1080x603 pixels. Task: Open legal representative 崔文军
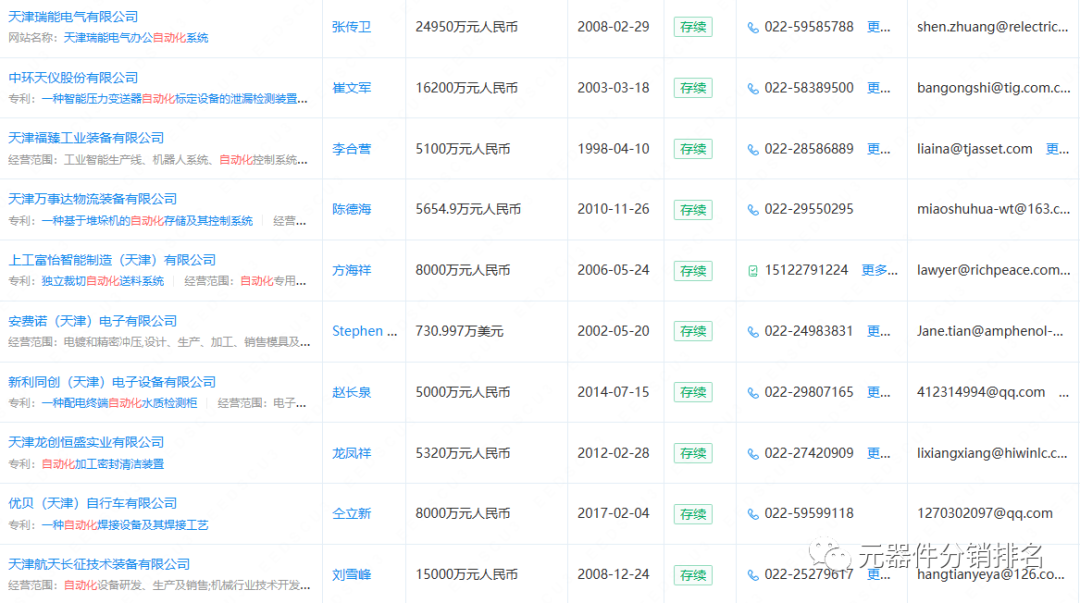(351, 88)
